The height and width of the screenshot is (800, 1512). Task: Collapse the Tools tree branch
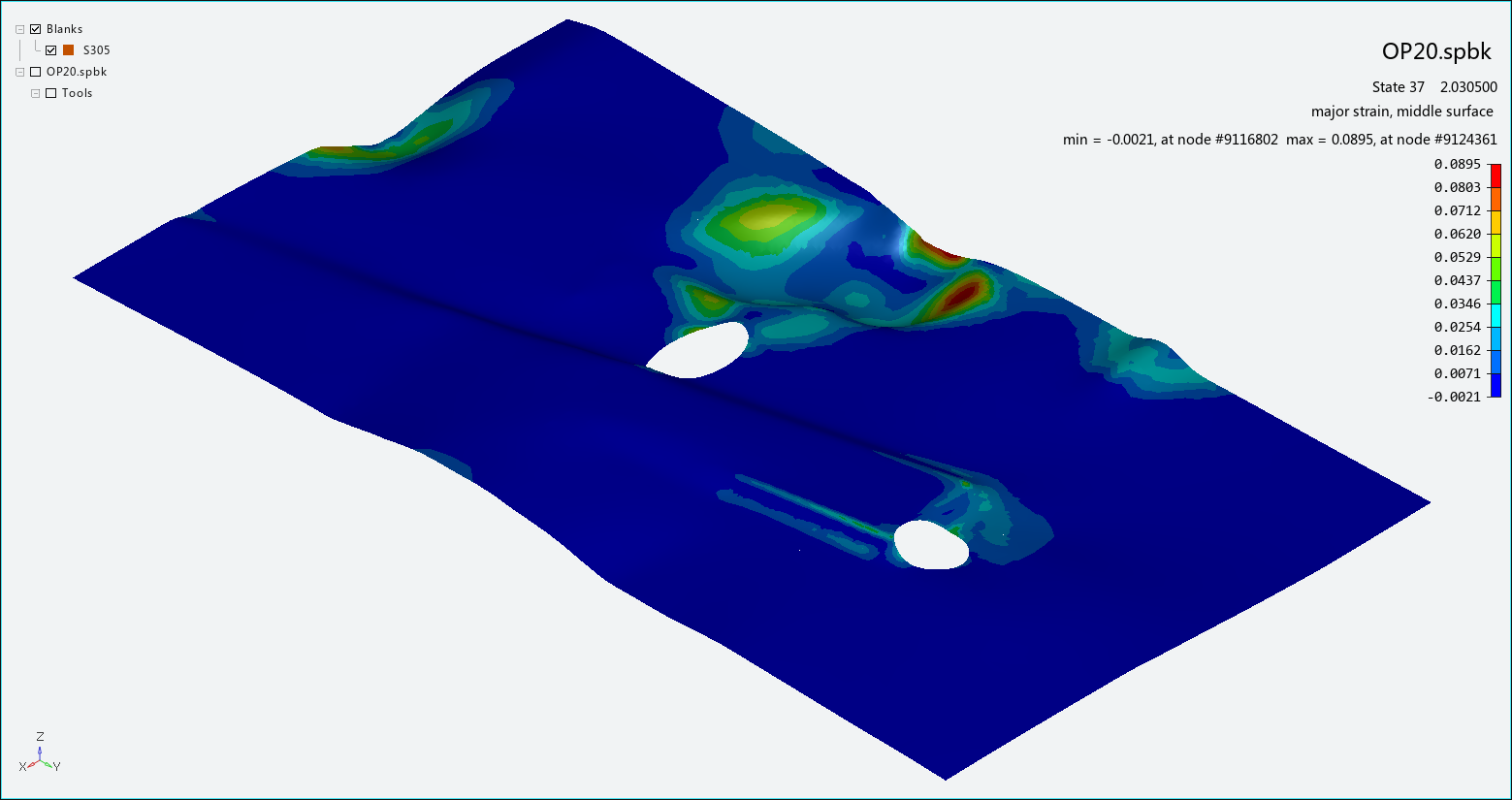point(35,92)
